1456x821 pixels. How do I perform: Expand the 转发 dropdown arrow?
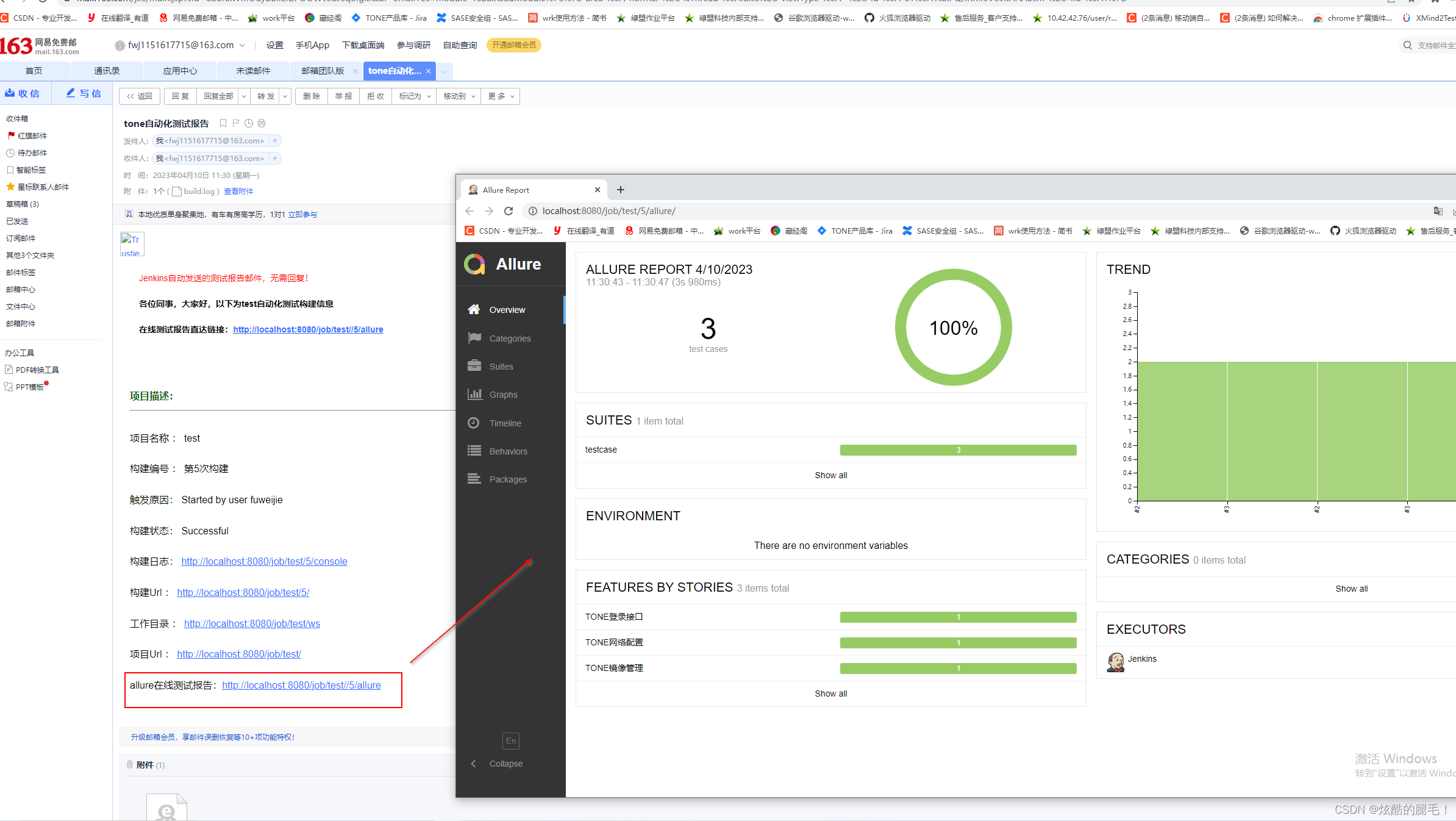[285, 96]
